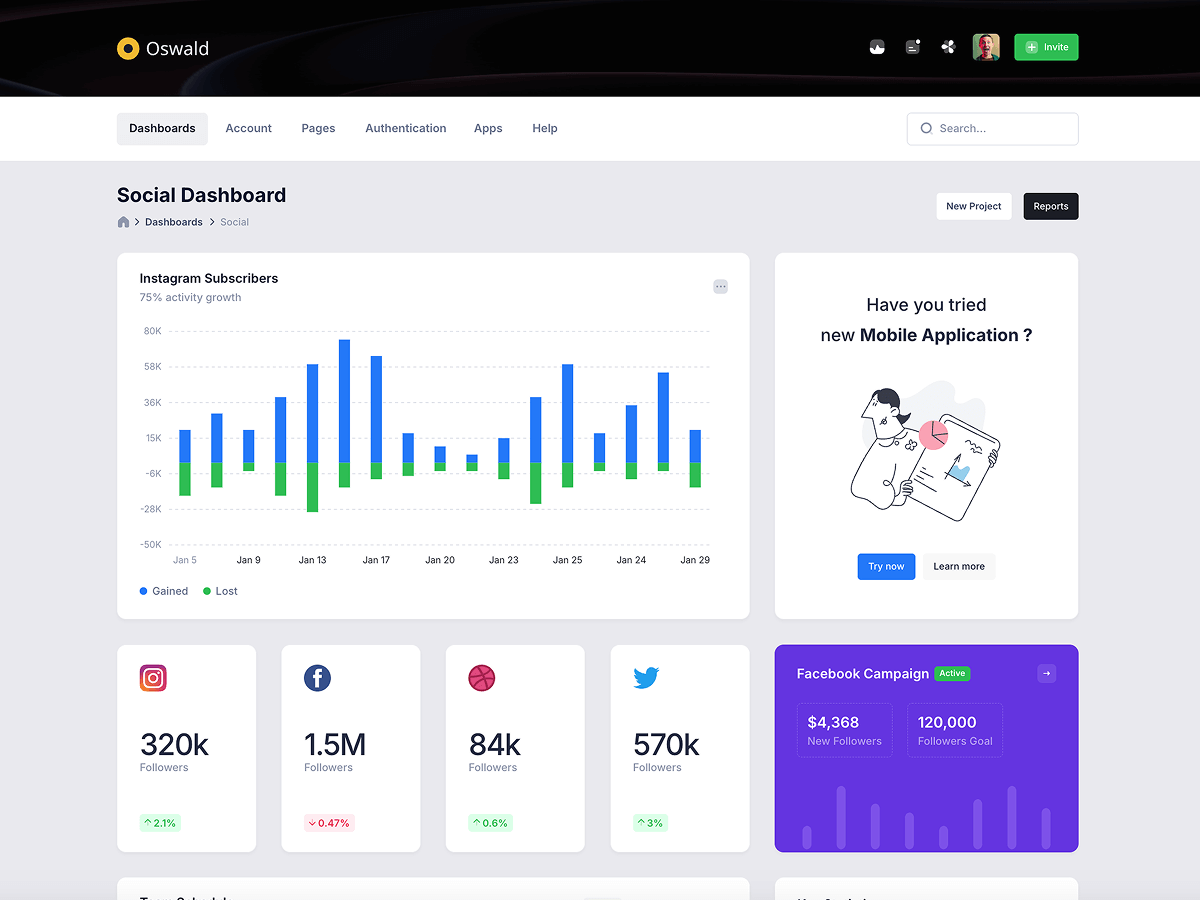The height and width of the screenshot is (900, 1200).
Task: Expand the Account menu in the navigation bar
Action: [248, 128]
